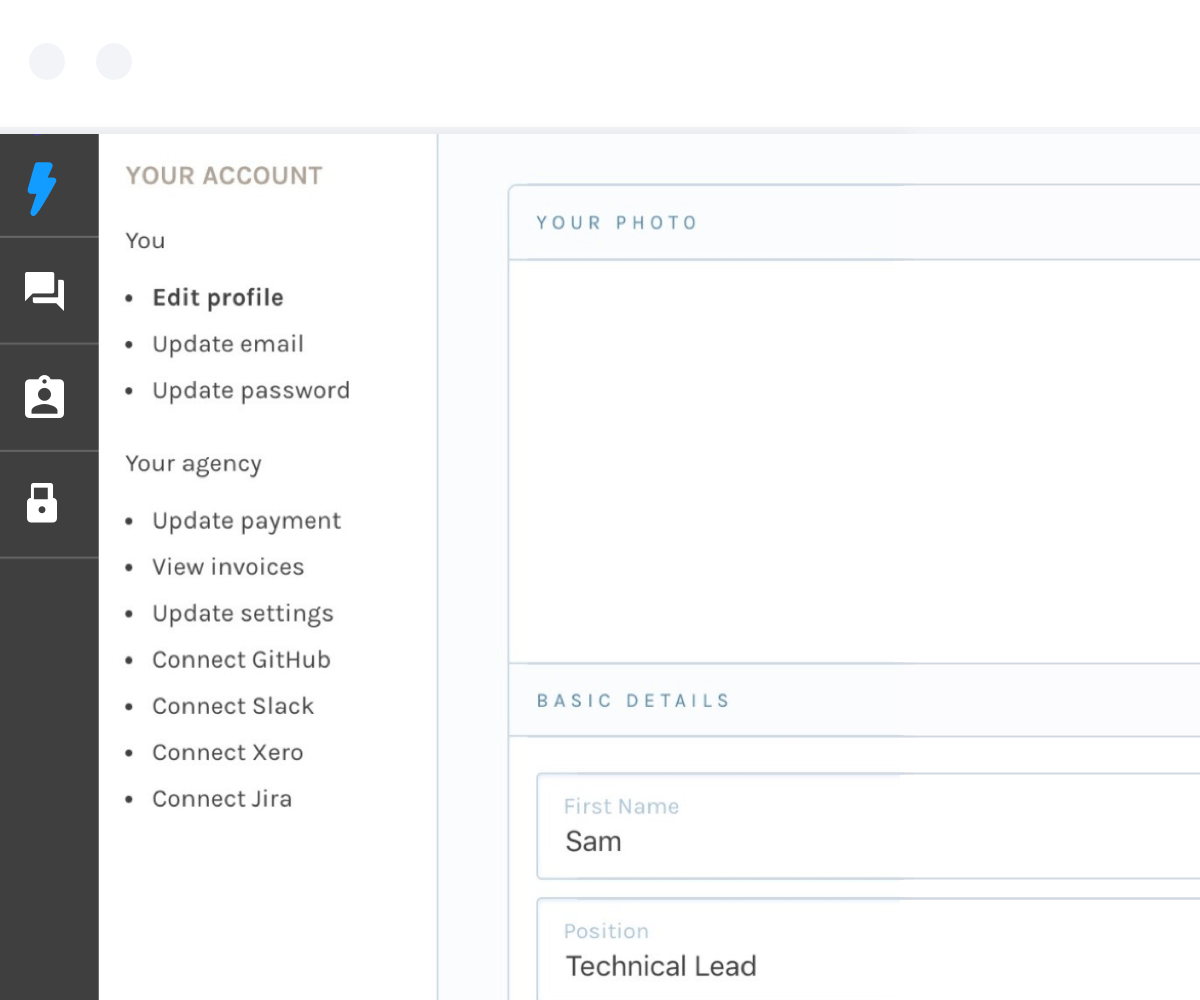Open the contact badge sidebar icon

click(44, 397)
